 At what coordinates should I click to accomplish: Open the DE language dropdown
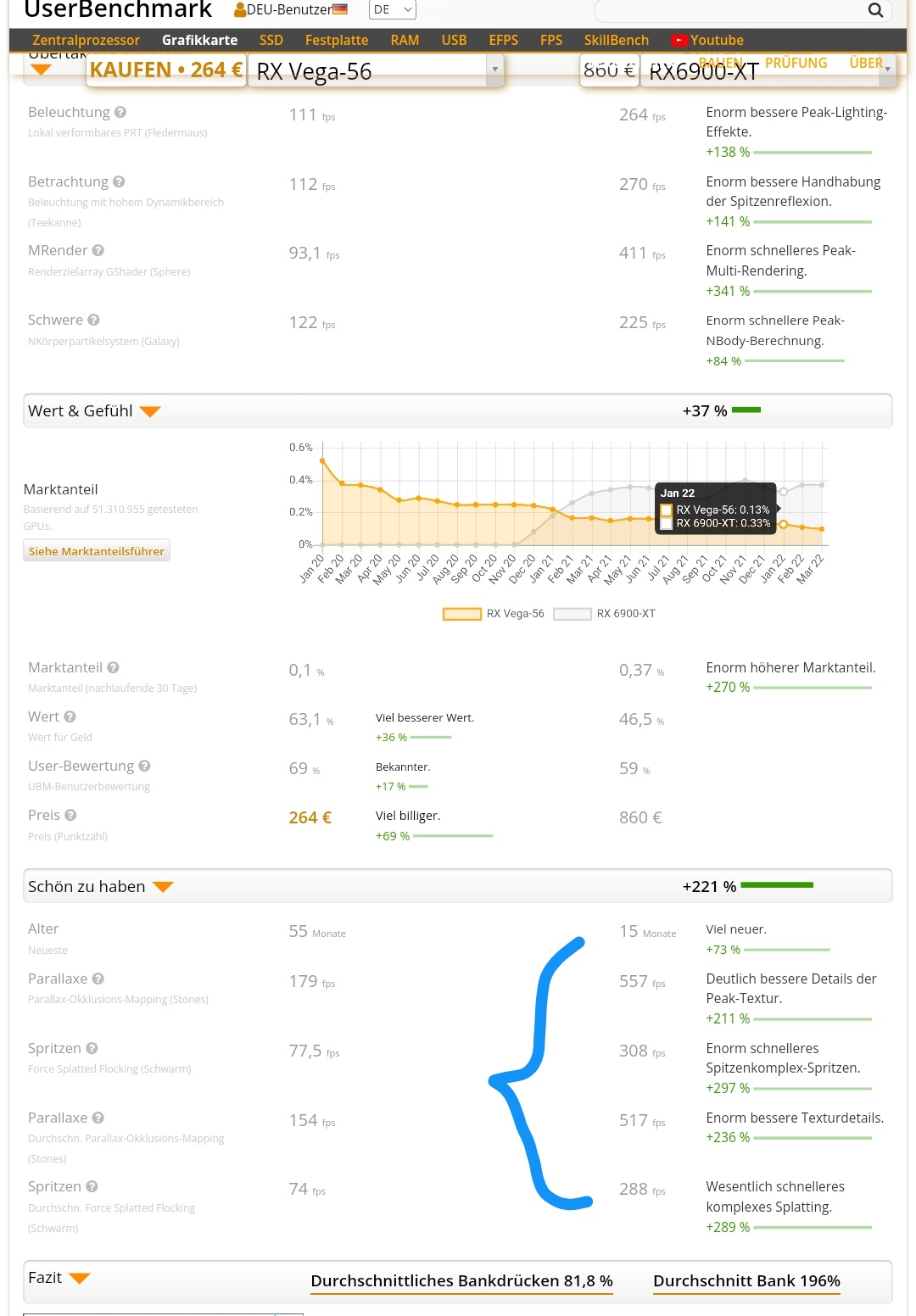(393, 9)
